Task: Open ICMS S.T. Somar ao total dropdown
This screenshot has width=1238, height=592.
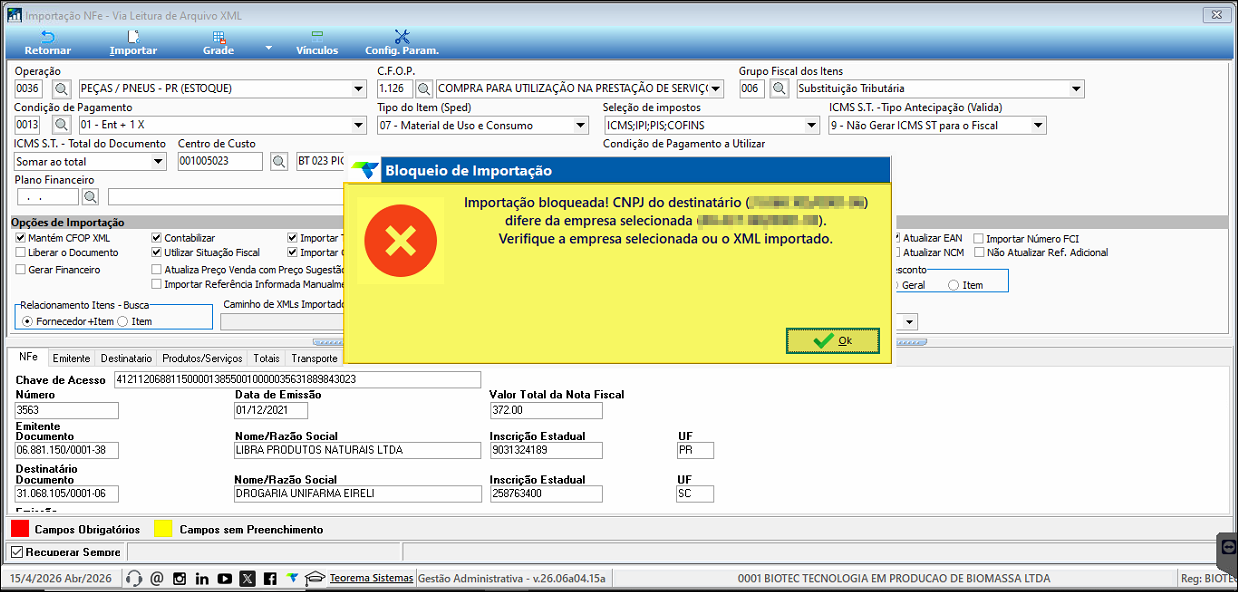Action: (x=158, y=161)
